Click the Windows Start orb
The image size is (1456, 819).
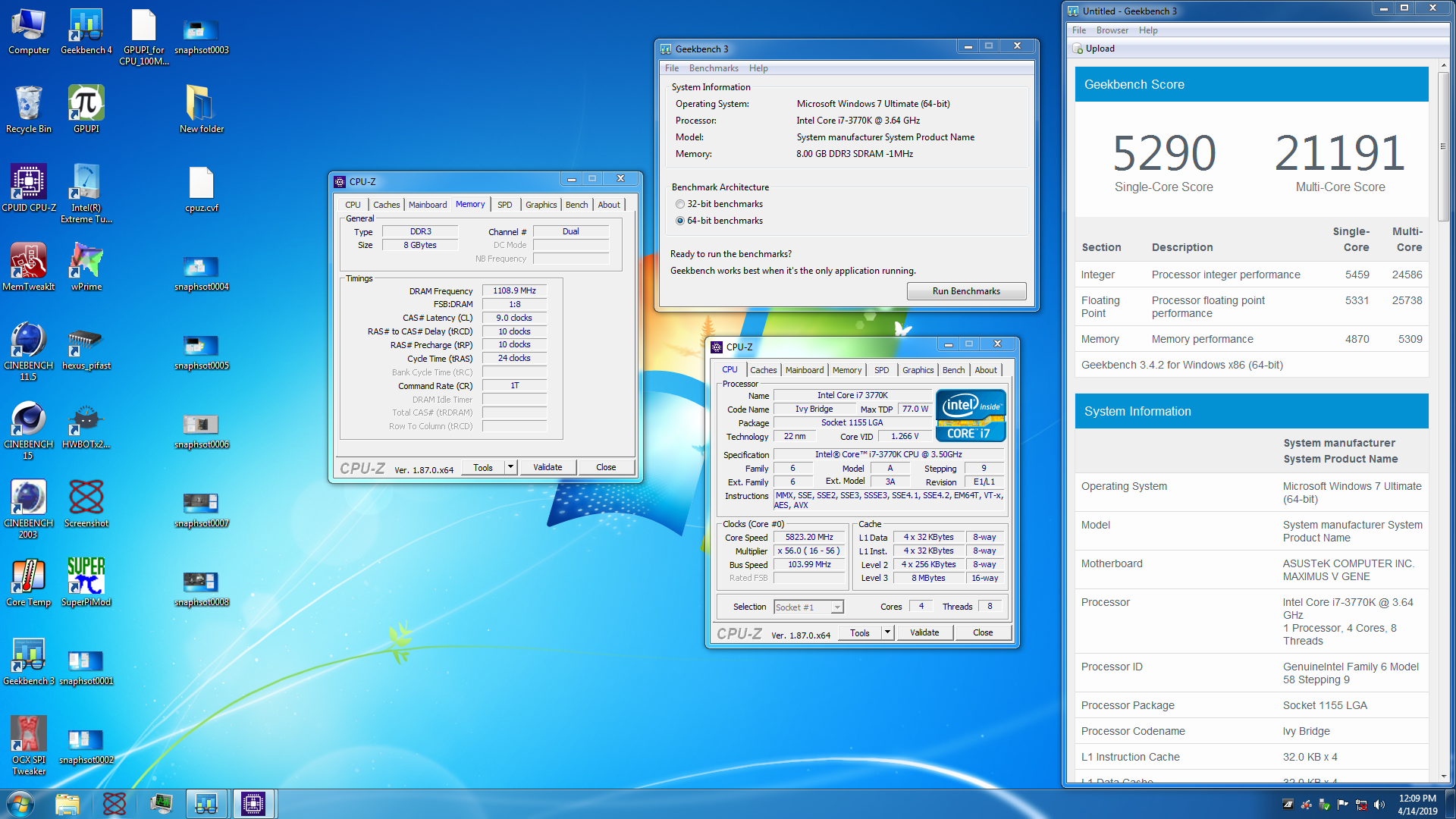point(20,803)
